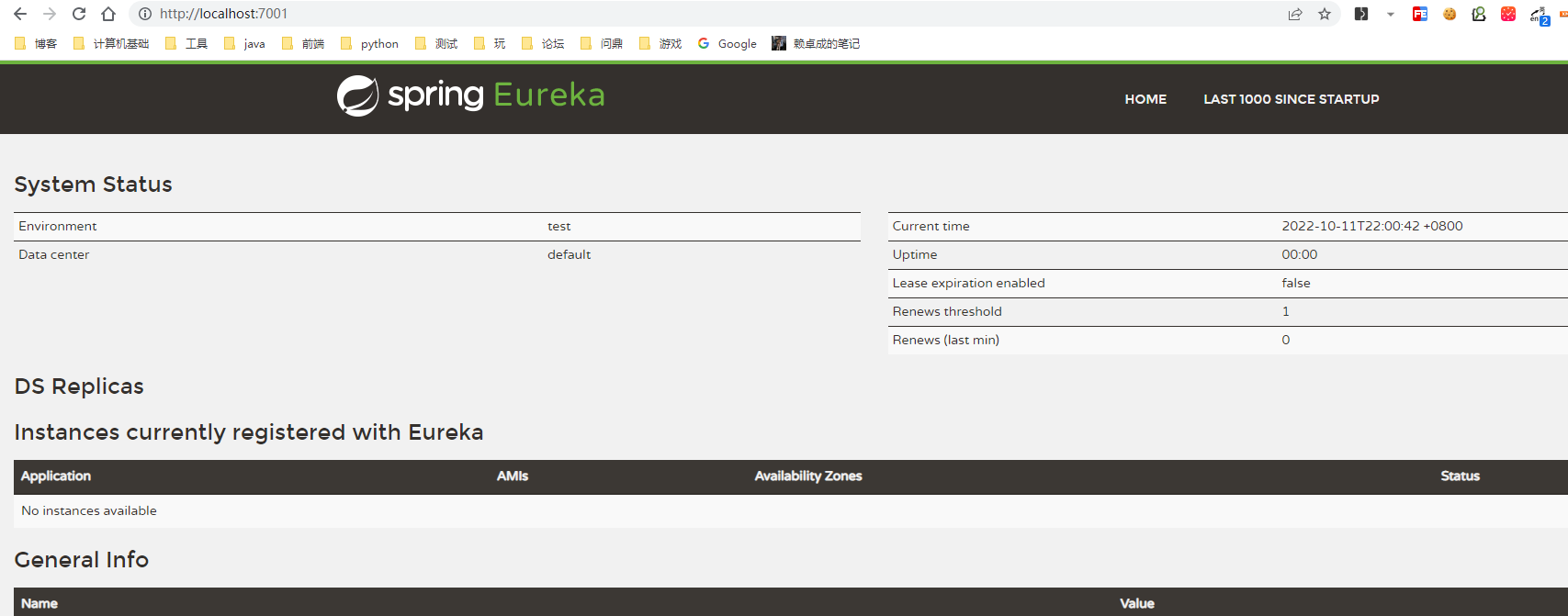The image size is (1568, 616).
Task: Go back with the browser back arrow
Action: 20,14
